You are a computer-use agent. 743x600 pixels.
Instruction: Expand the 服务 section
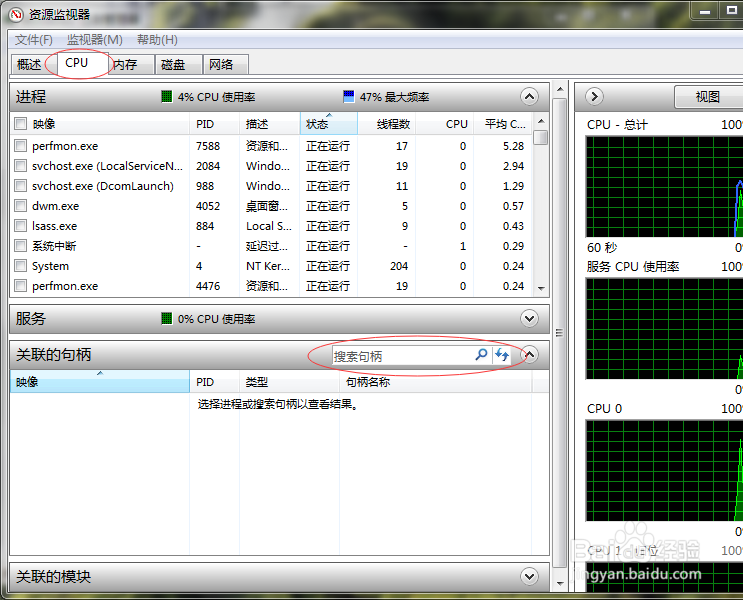coord(529,318)
